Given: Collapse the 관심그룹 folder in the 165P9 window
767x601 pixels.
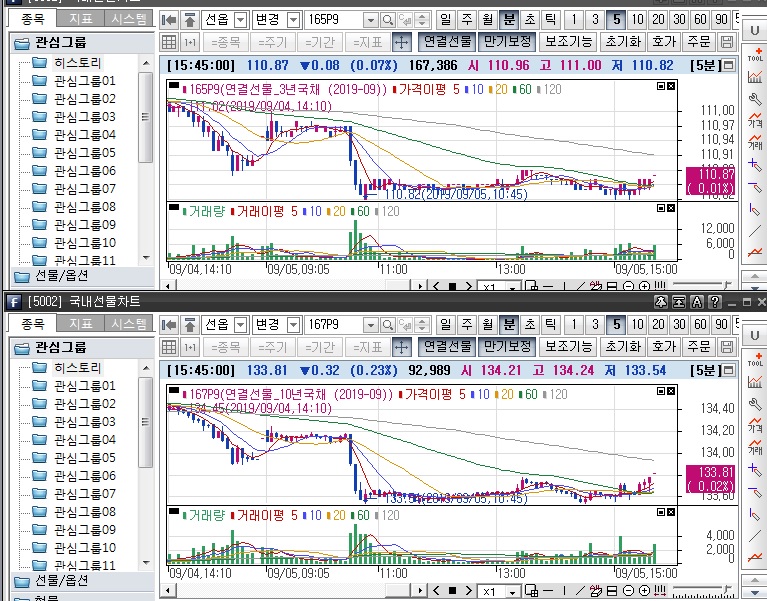Looking at the screenshot, I should pos(22,43).
